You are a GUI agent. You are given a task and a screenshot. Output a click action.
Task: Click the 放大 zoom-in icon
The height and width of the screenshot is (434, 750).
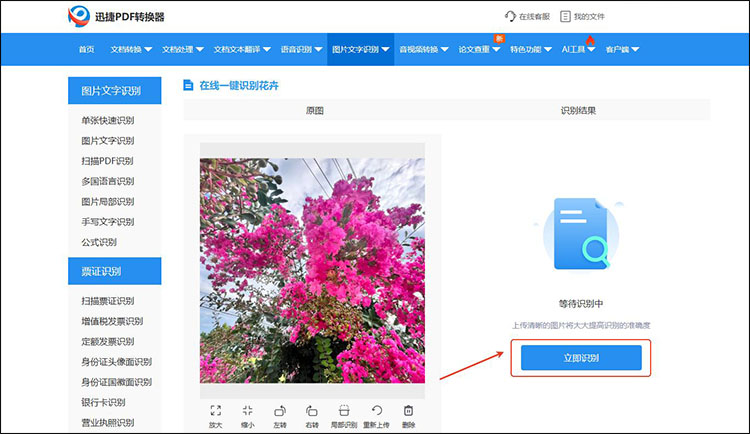[x=216, y=411]
